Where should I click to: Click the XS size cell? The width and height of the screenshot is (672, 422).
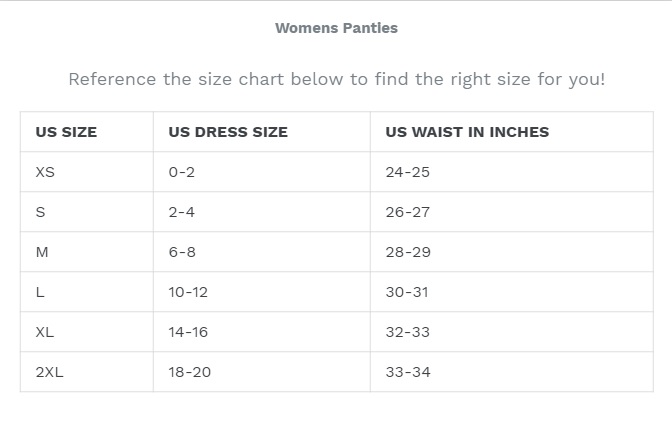[x=45, y=172]
